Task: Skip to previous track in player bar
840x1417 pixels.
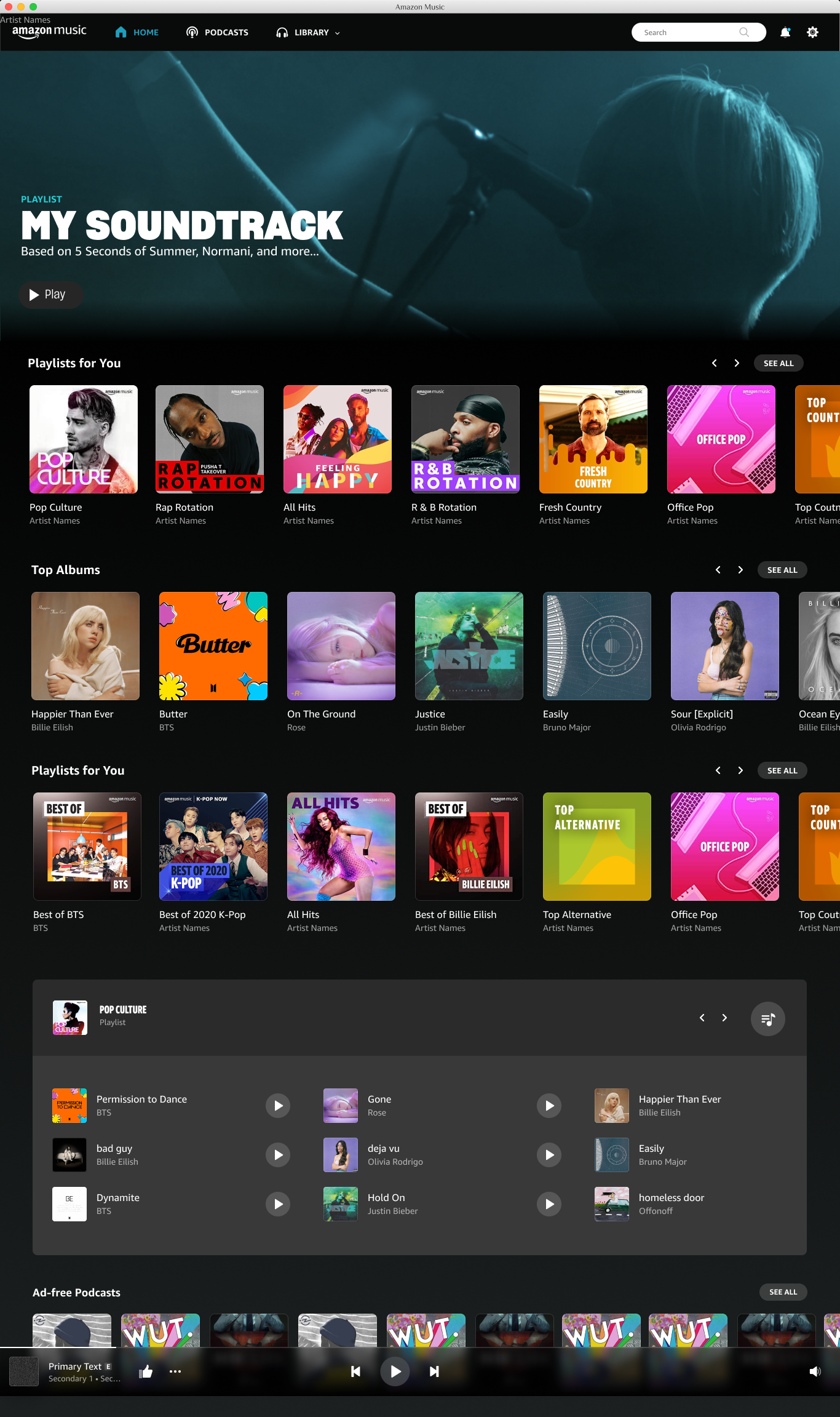Action: [355, 1371]
